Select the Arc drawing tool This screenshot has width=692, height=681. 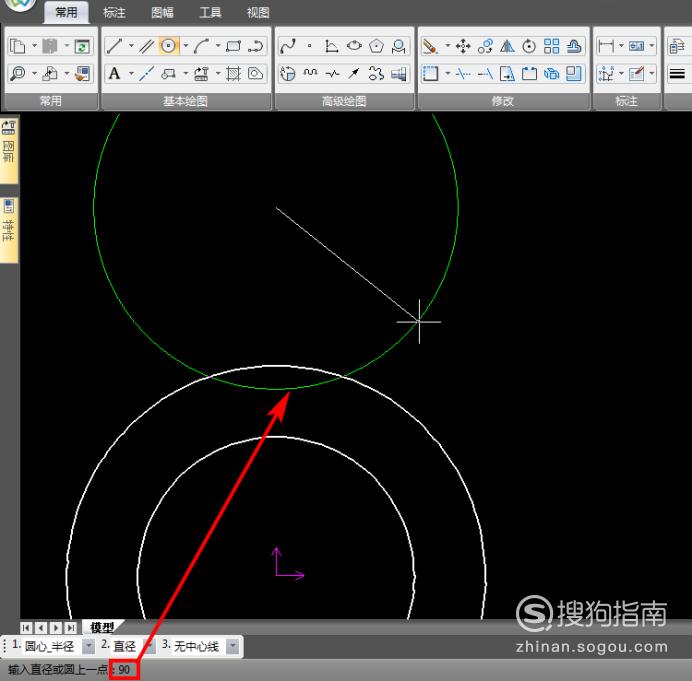[x=202, y=46]
